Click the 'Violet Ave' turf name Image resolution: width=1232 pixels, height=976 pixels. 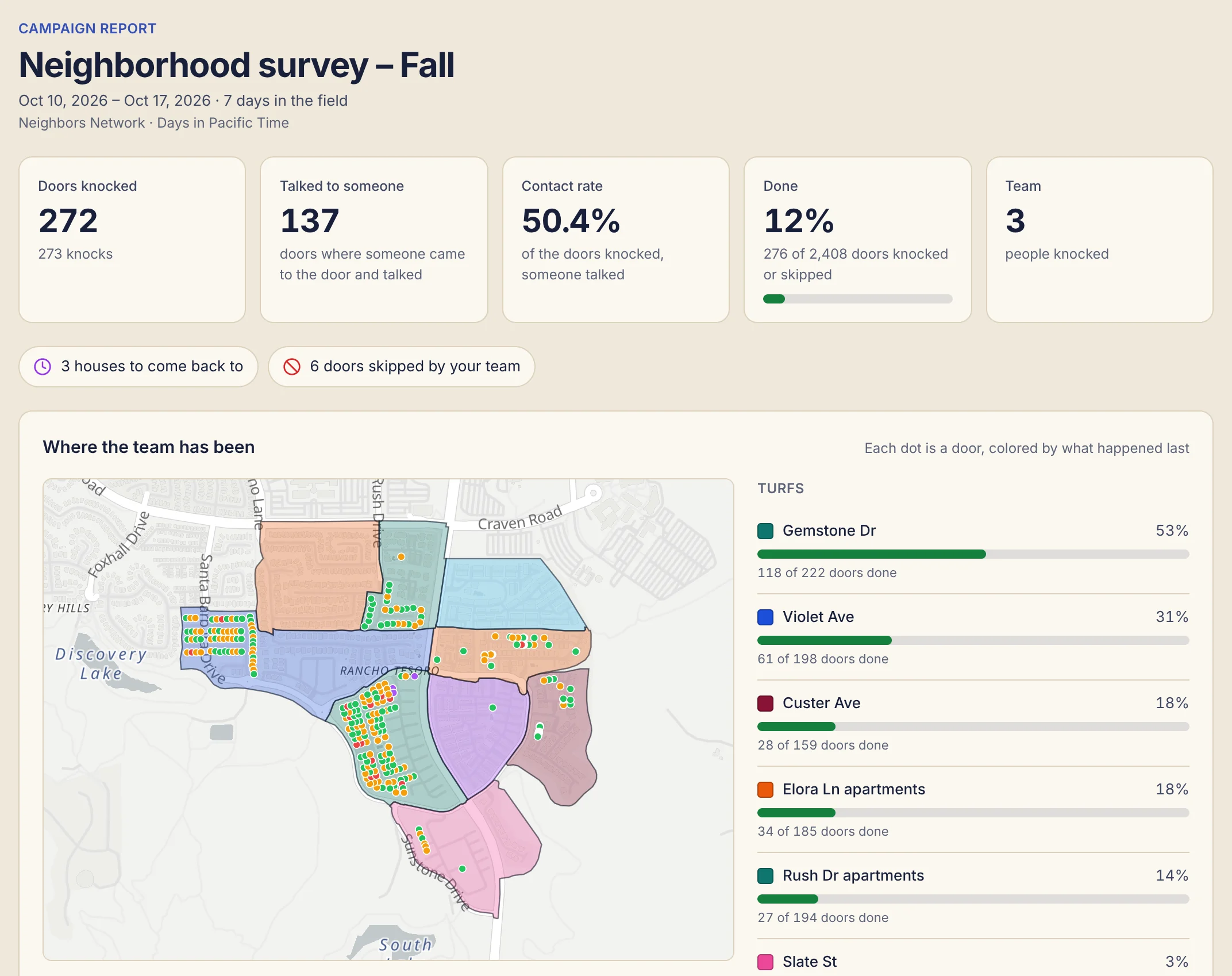pyautogui.click(x=818, y=617)
